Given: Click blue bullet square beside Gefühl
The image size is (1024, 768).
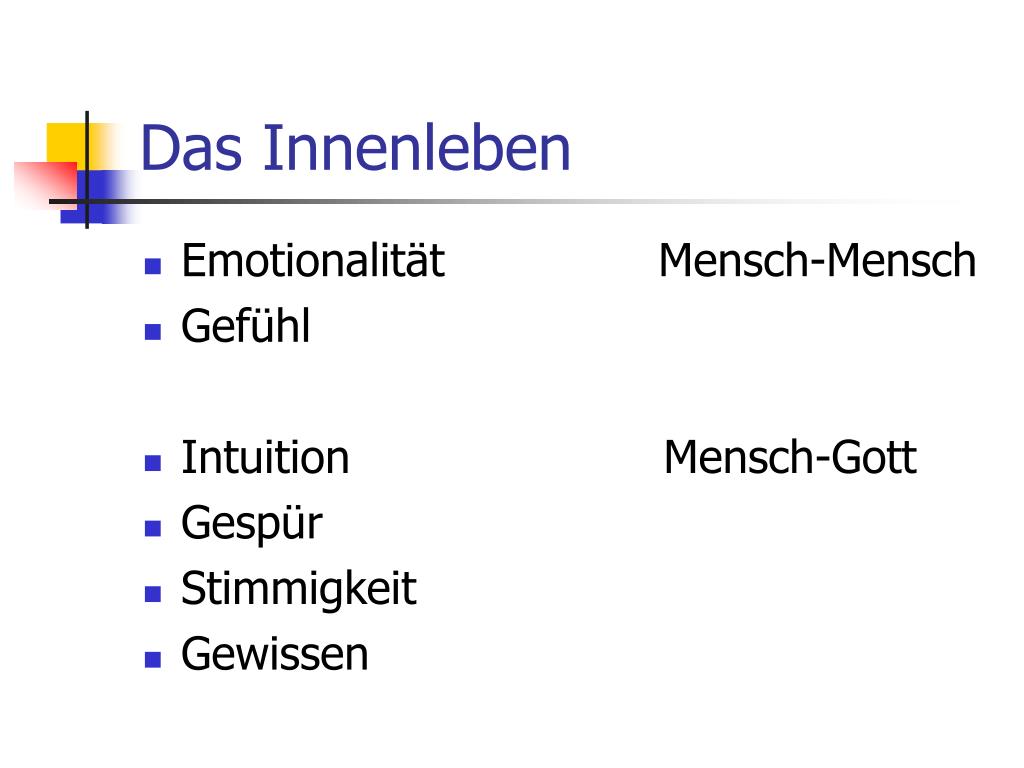Looking at the screenshot, I should pyautogui.click(x=153, y=332).
